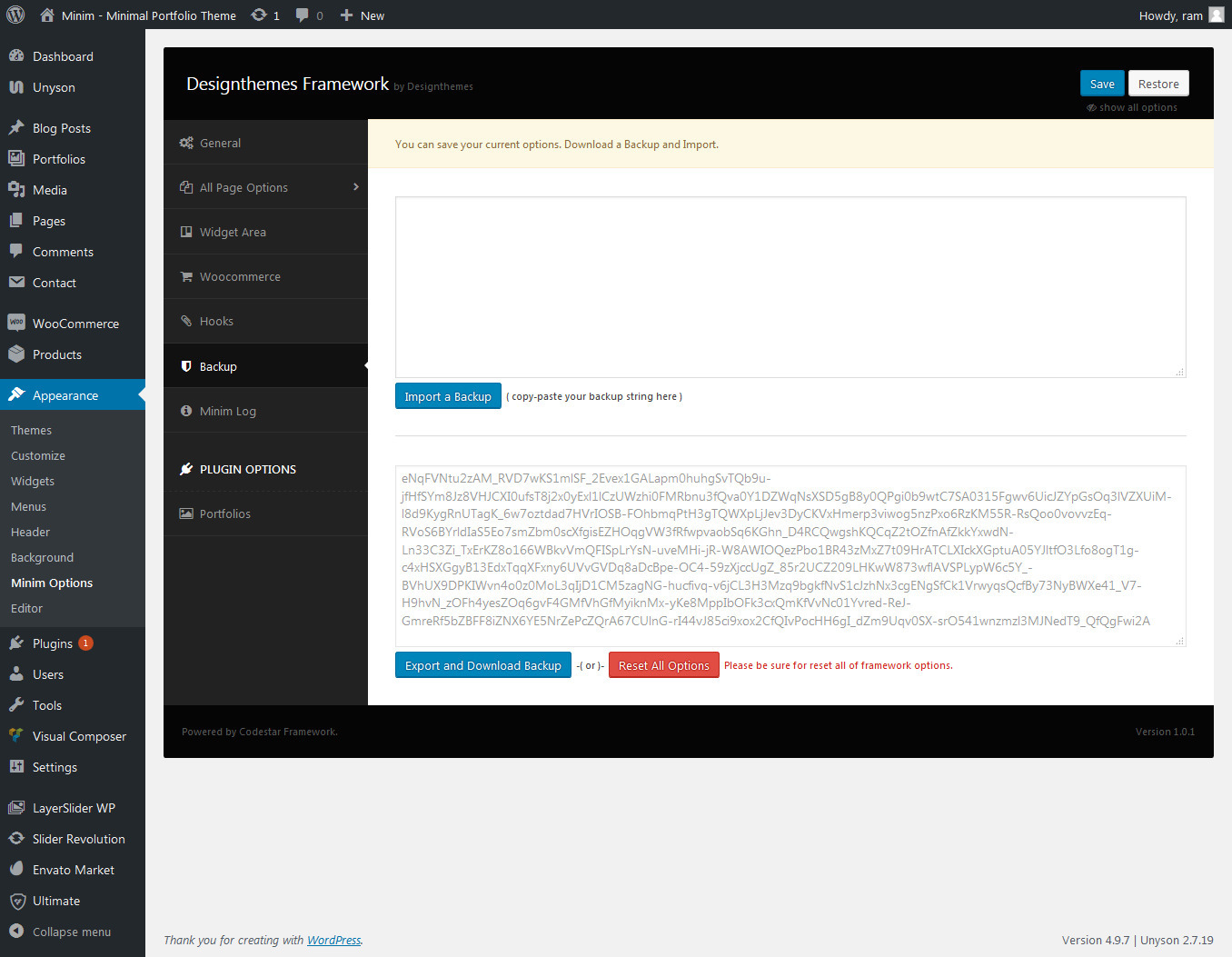
Task: Click the Portfolios icon in admin sidebar
Action: click(16, 158)
